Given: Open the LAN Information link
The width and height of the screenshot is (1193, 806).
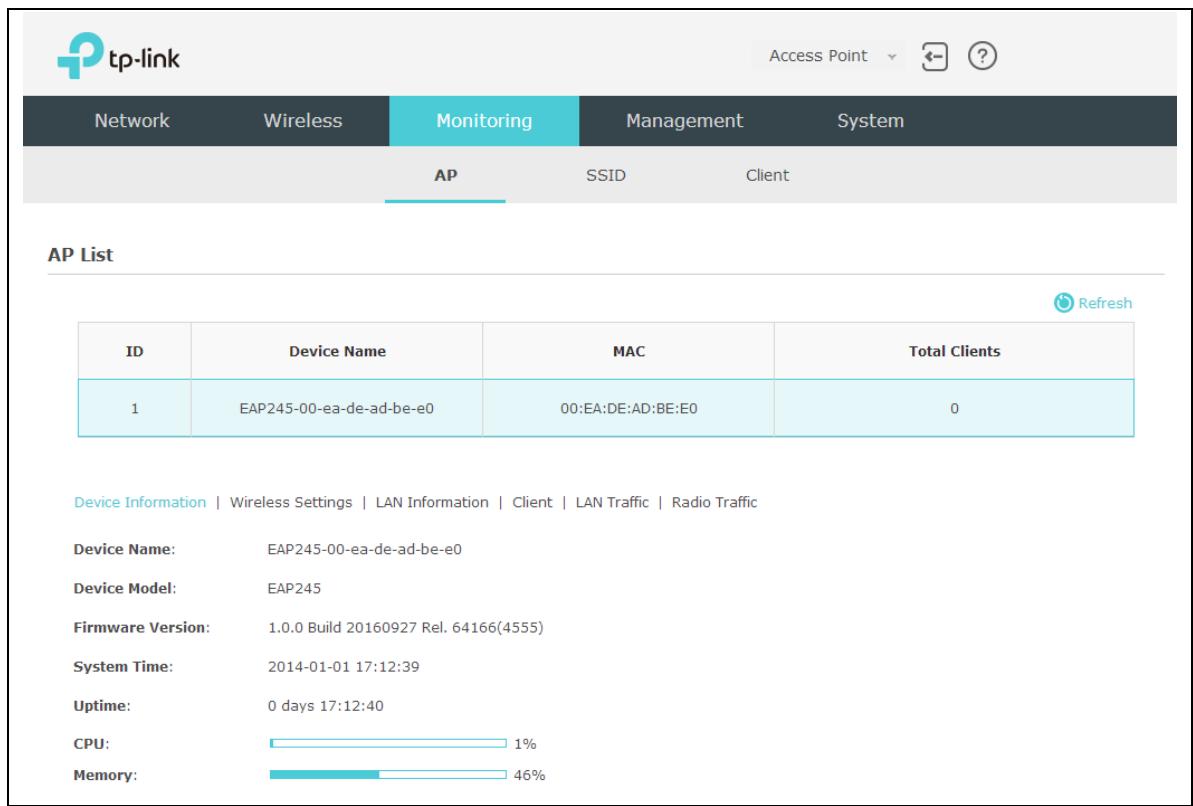Looking at the screenshot, I should coord(431,502).
